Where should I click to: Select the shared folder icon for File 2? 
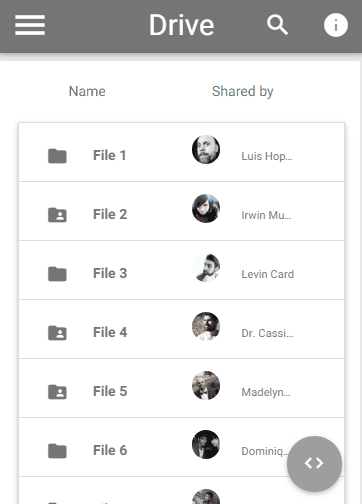[x=57, y=215]
